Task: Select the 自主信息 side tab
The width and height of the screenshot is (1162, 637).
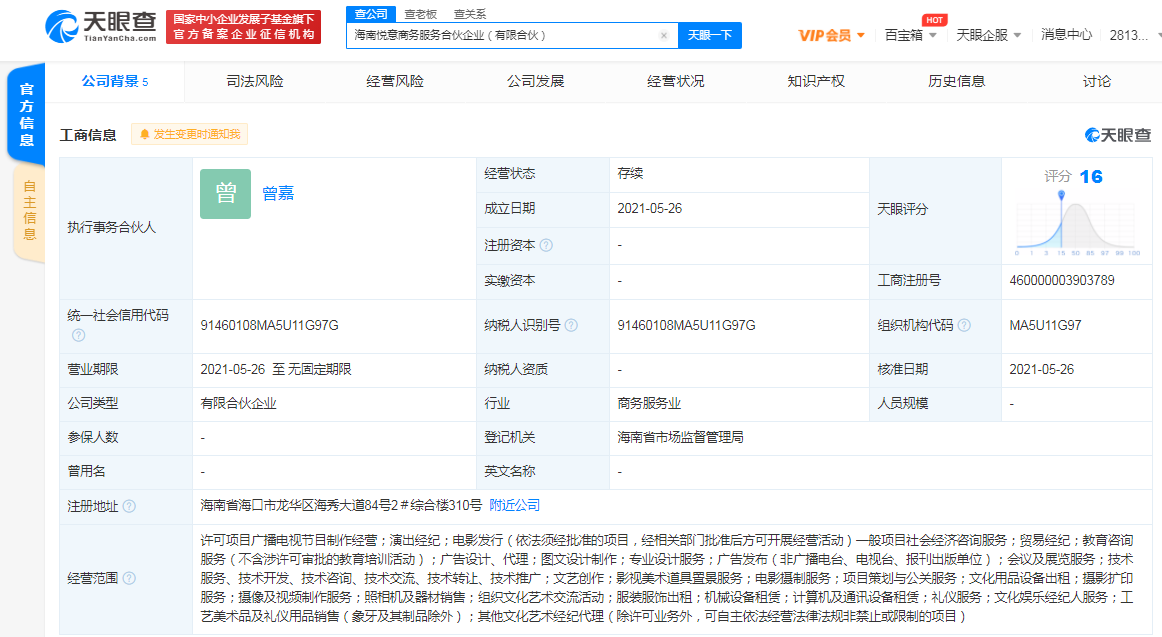Action: [29, 210]
